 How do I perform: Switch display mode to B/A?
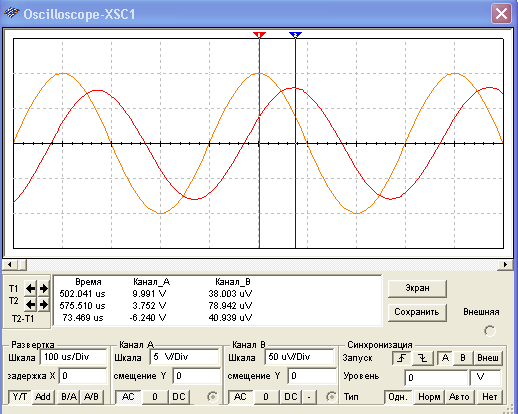69,397
